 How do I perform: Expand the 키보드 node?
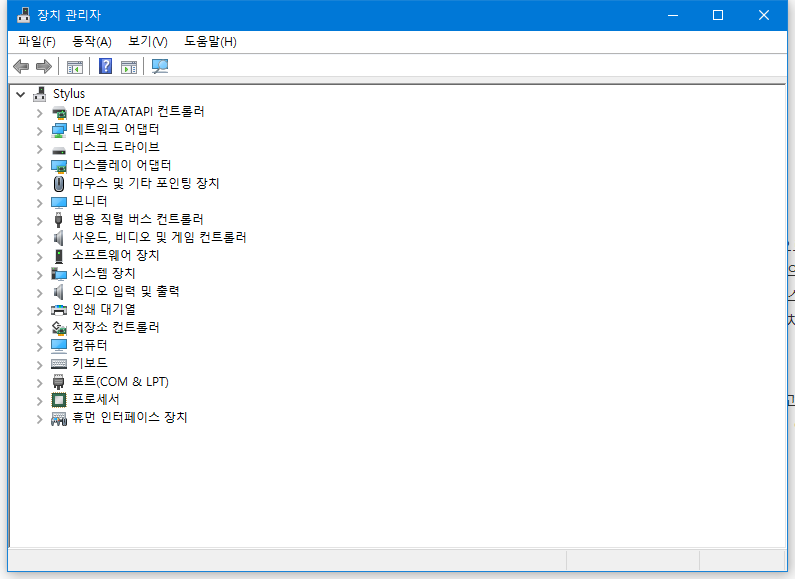(40, 365)
